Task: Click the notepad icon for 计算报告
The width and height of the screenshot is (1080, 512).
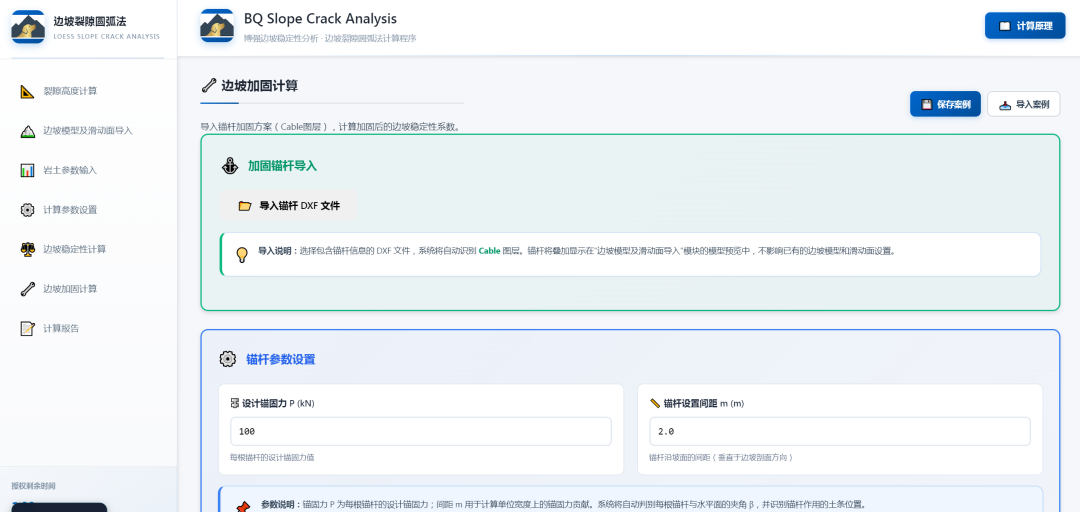Action: point(28,328)
